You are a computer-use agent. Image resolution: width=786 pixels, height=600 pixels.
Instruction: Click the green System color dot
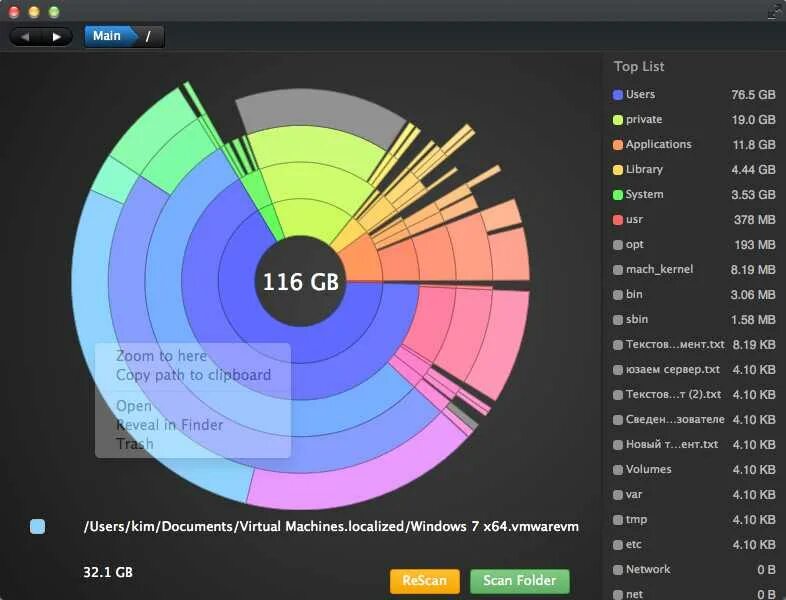pyautogui.click(x=618, y=195)
